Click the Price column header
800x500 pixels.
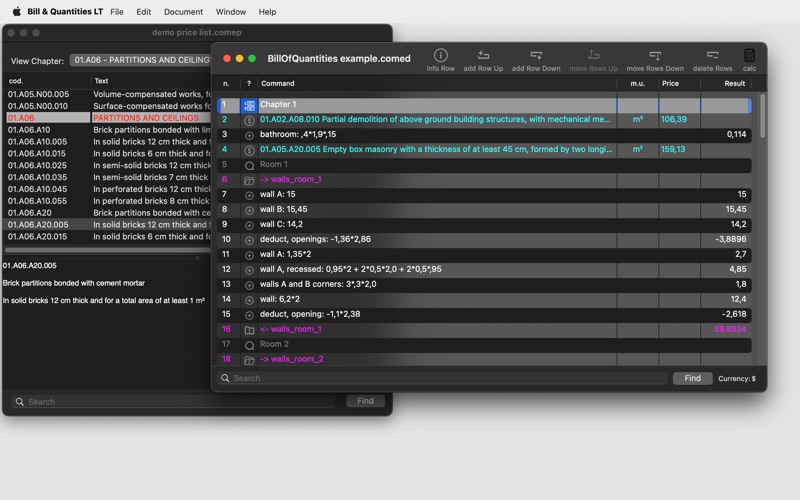click(x=679, y=83)
